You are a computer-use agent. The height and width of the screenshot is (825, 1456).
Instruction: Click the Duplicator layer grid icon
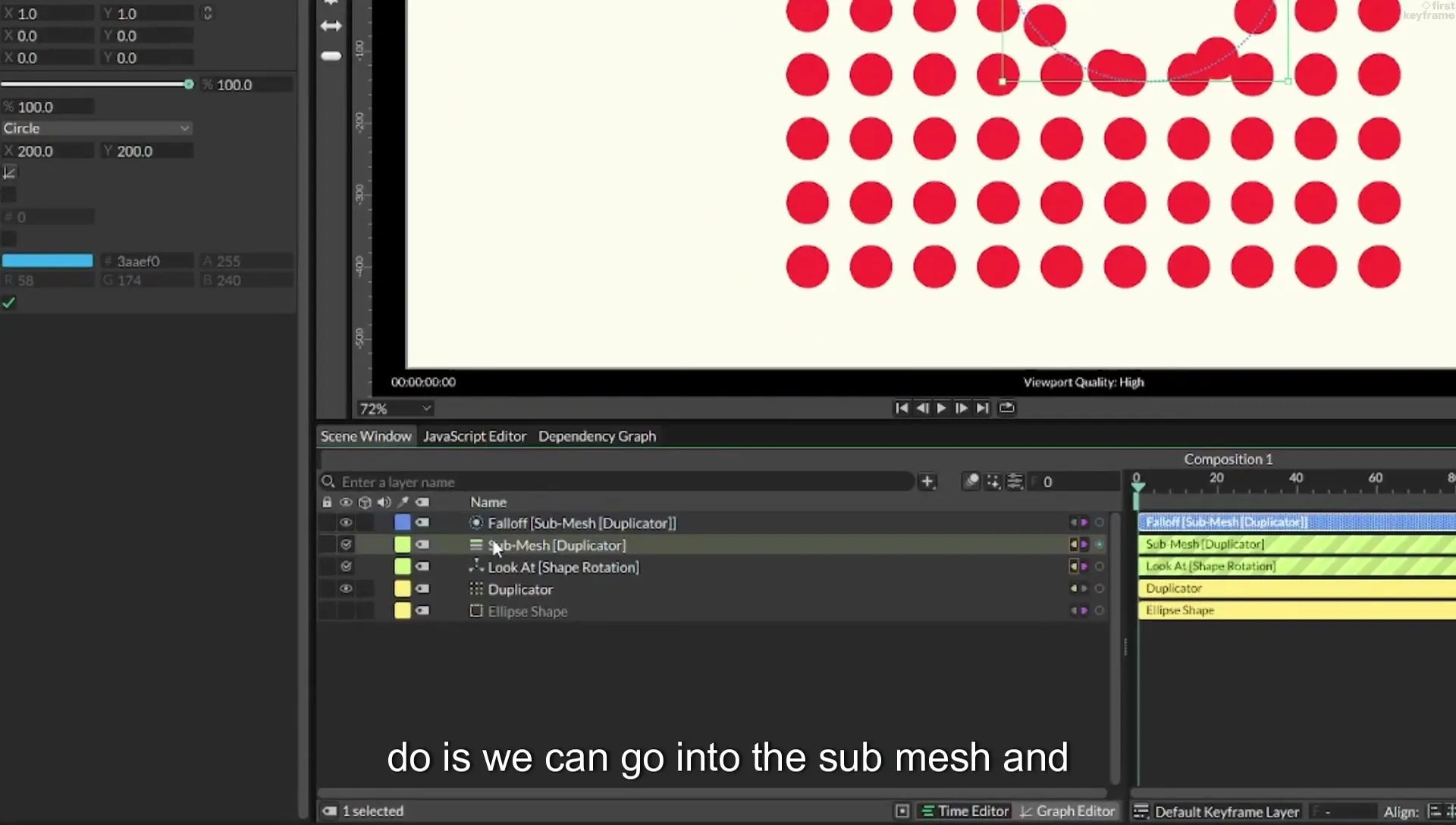coord(476,588)
